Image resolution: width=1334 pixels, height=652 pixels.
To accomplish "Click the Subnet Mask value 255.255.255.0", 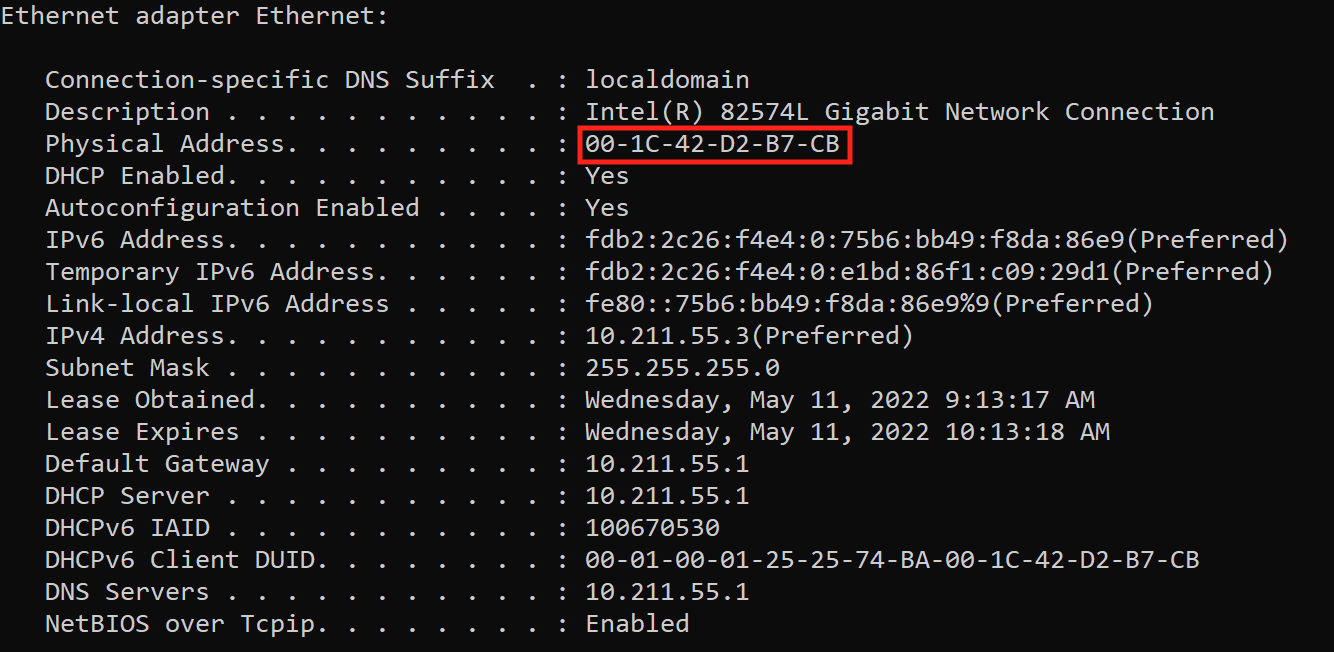I will [x=682, y=368].
